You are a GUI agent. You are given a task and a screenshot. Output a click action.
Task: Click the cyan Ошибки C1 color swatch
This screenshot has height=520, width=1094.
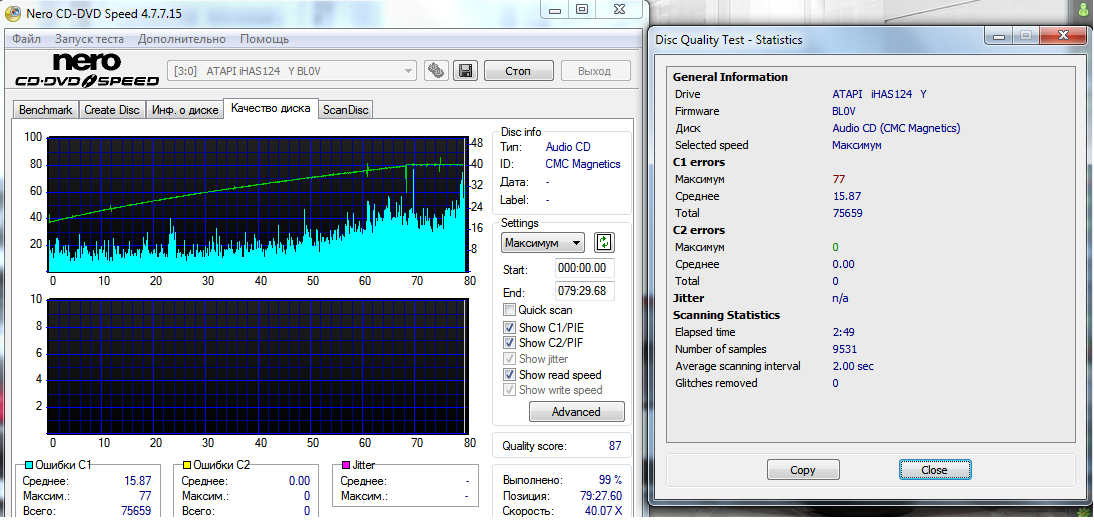click(28, 465)
